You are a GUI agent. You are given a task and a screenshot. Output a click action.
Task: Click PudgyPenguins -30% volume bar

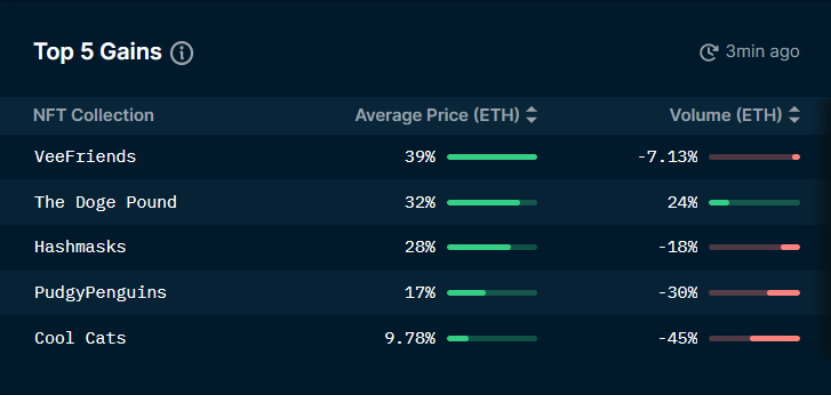click(x=754, y=293)
